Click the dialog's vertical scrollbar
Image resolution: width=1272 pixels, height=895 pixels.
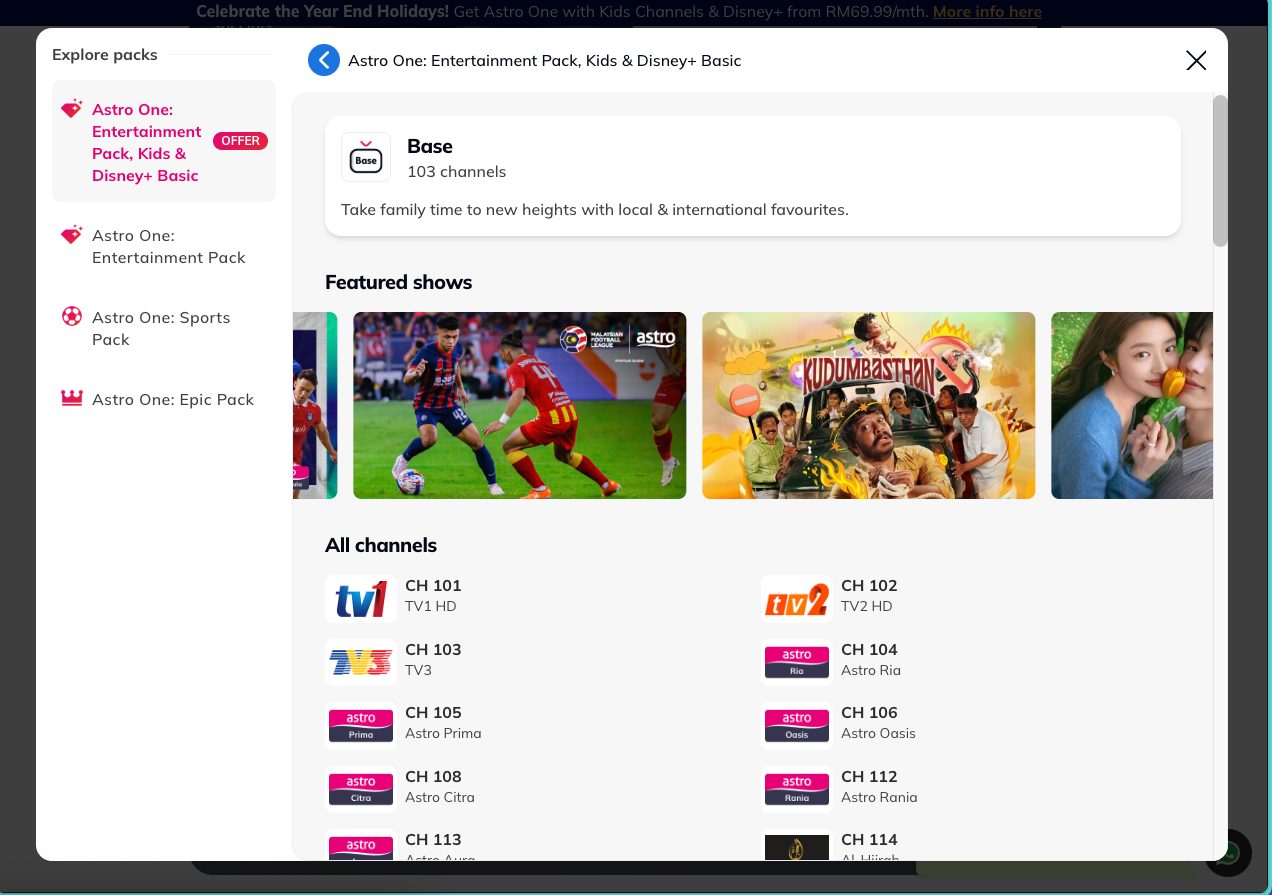point(1220,171)
